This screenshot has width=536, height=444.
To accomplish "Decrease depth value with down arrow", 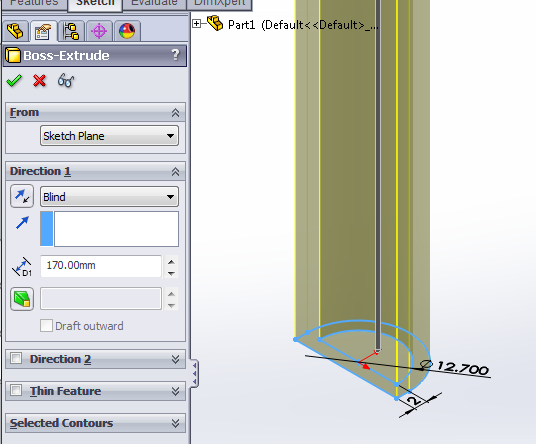I will click(171, 273).
